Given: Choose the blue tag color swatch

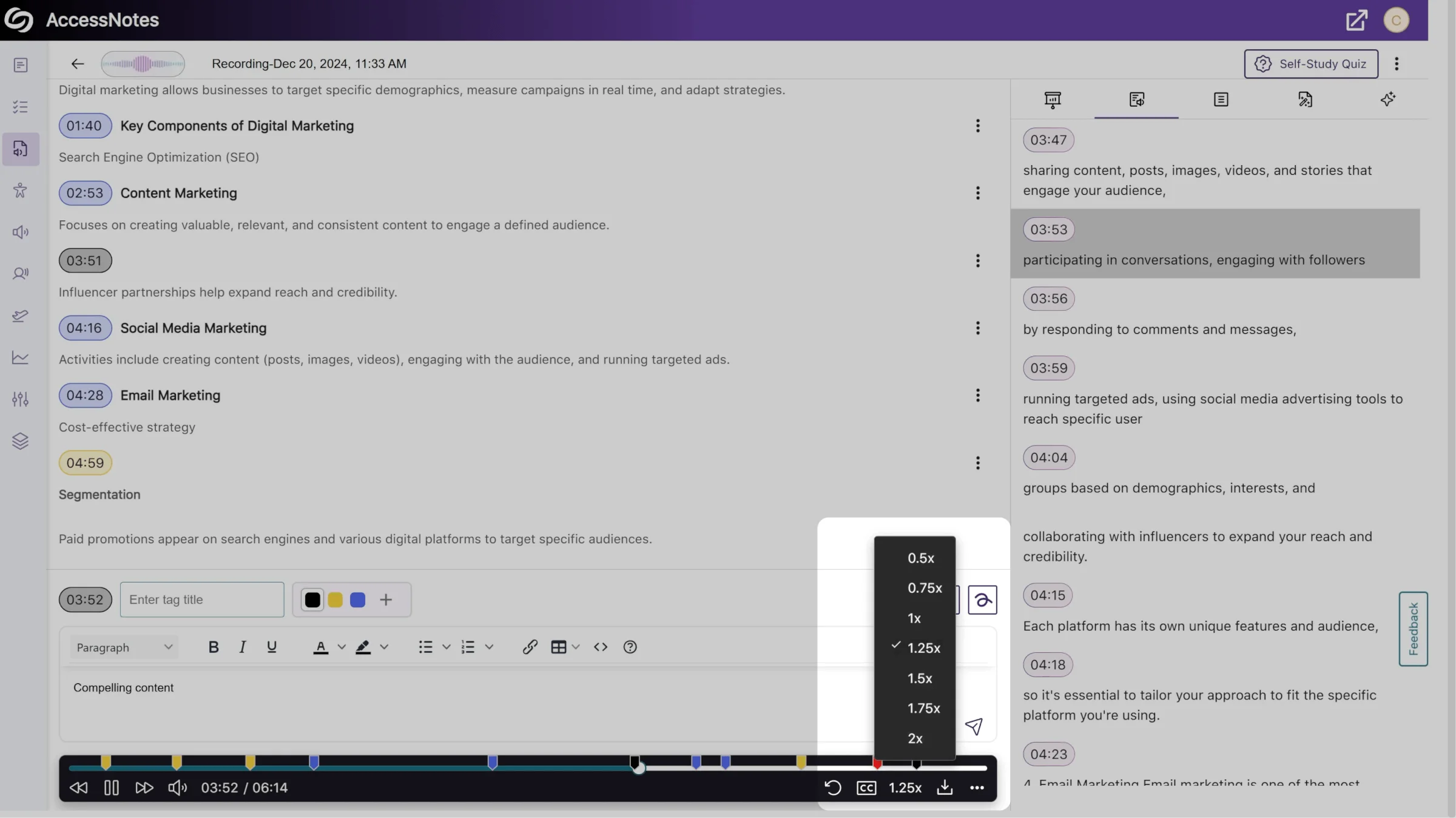Looking at the screenshot, I should (x=358, y=600).
